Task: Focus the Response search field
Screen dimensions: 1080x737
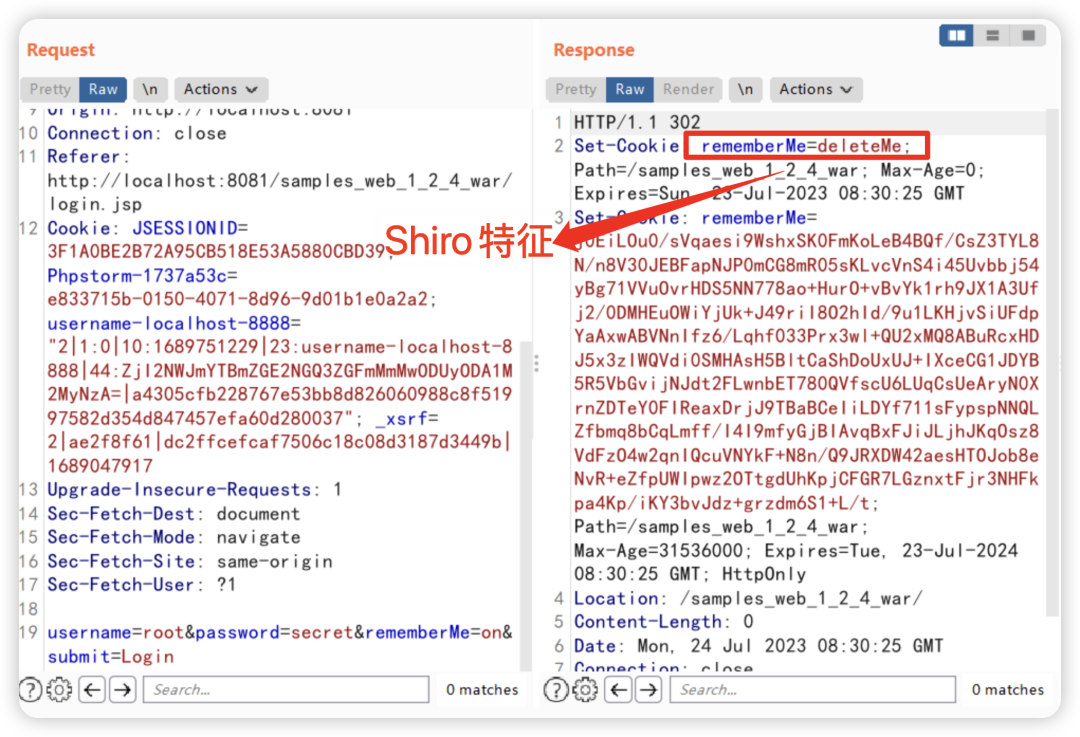Action: pos(812,689)
